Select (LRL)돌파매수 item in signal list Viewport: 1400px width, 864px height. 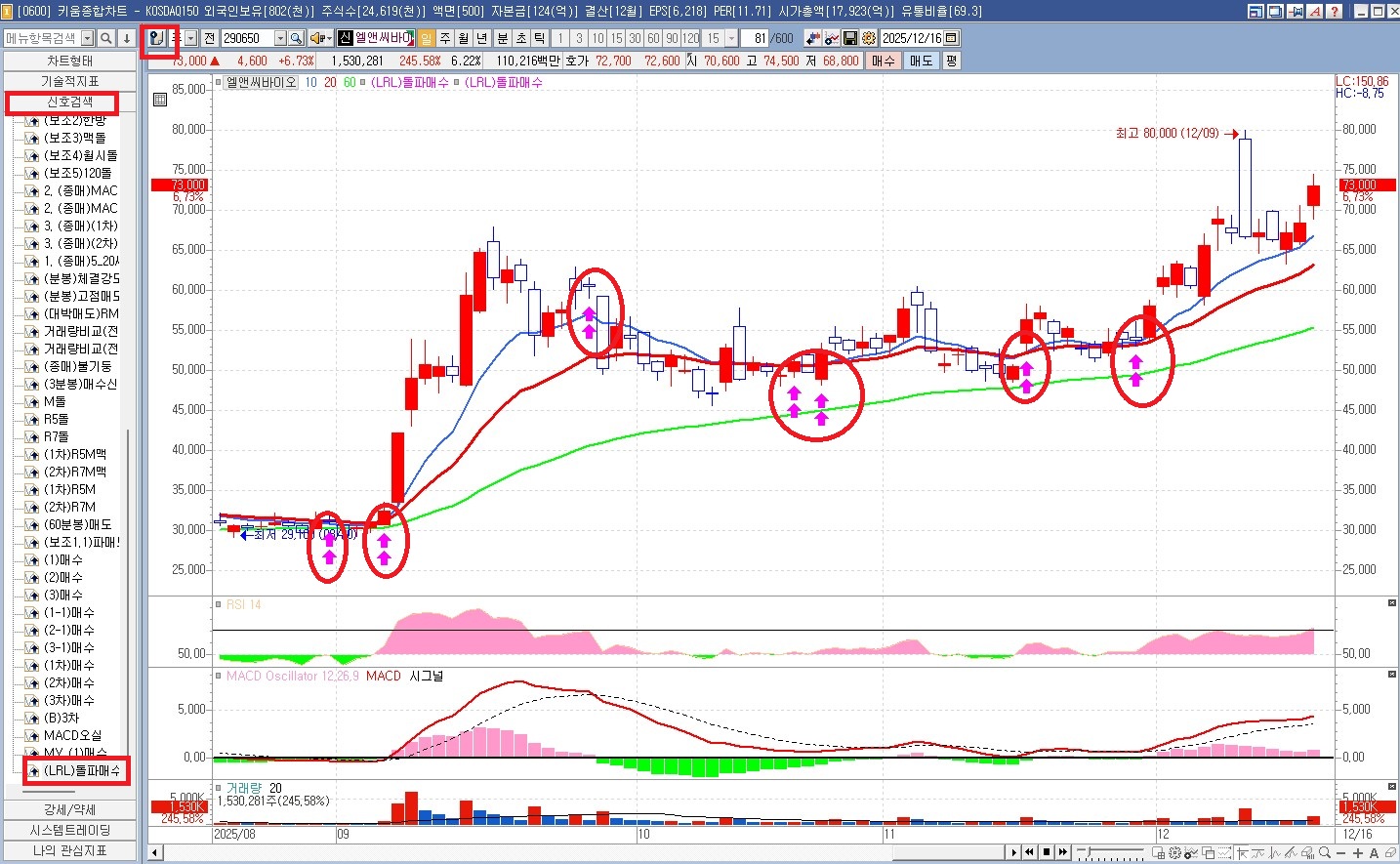[x=82, y=770]
